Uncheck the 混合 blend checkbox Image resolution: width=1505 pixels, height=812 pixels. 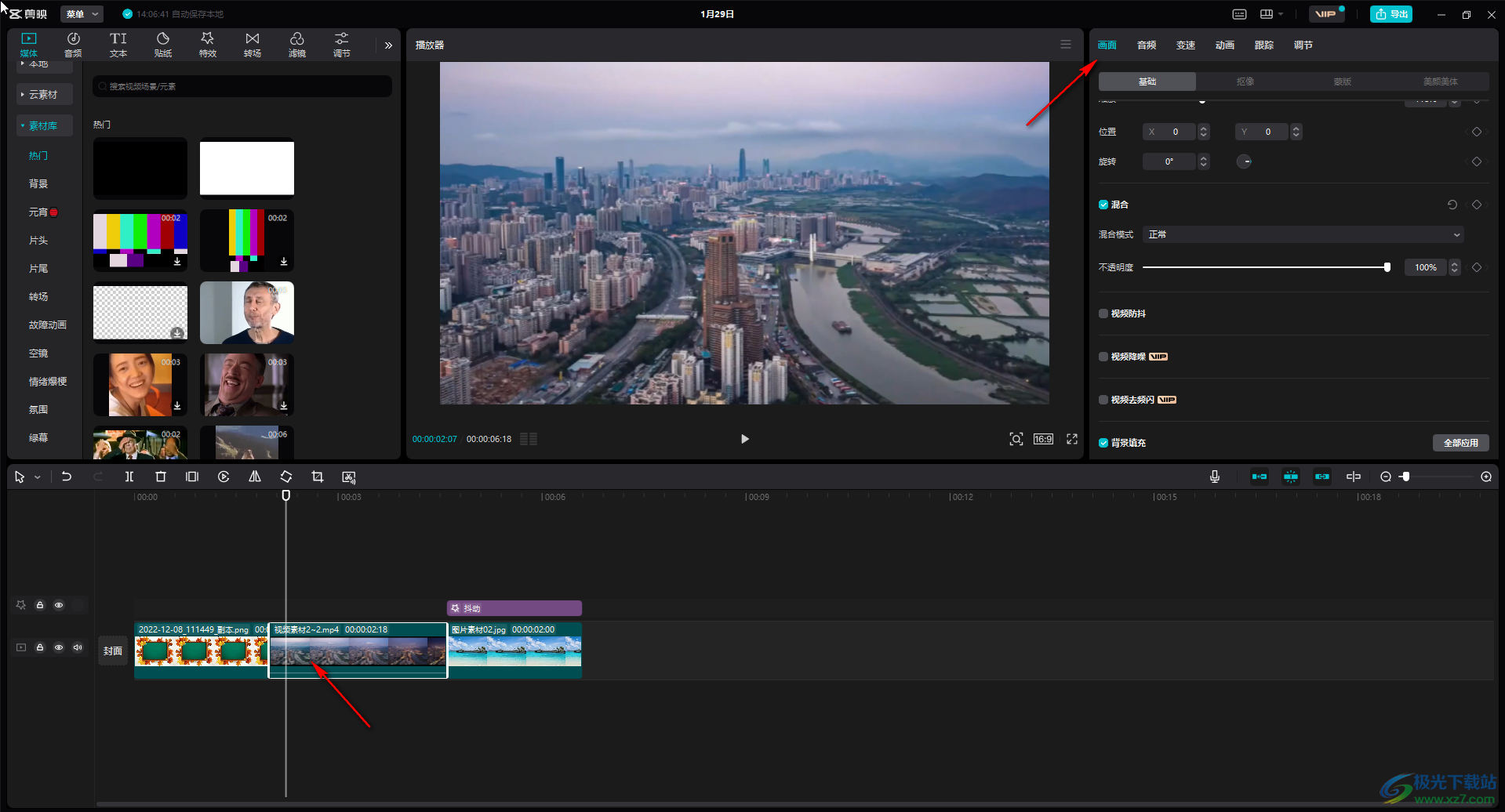coord(1103,205)
